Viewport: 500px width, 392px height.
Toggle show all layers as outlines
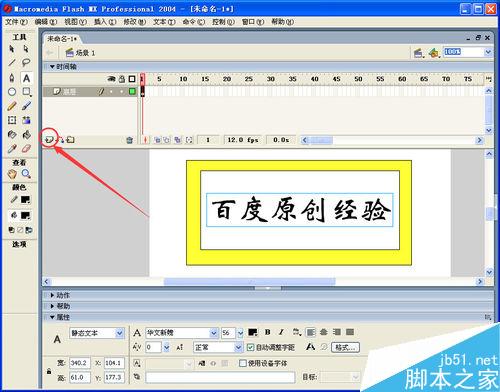[x=132, y=79]
